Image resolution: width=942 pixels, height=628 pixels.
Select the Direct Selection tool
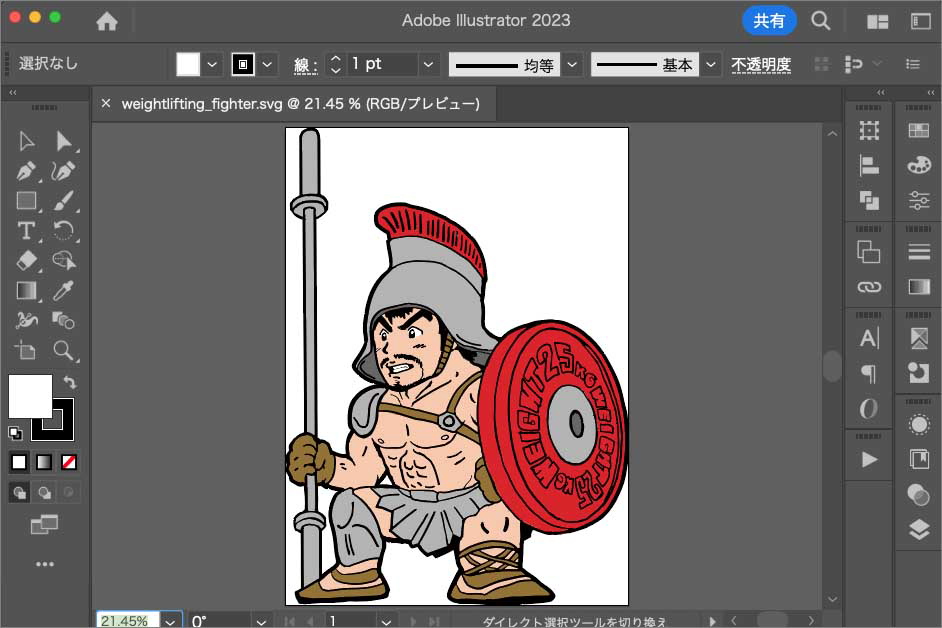pos(63,141)
